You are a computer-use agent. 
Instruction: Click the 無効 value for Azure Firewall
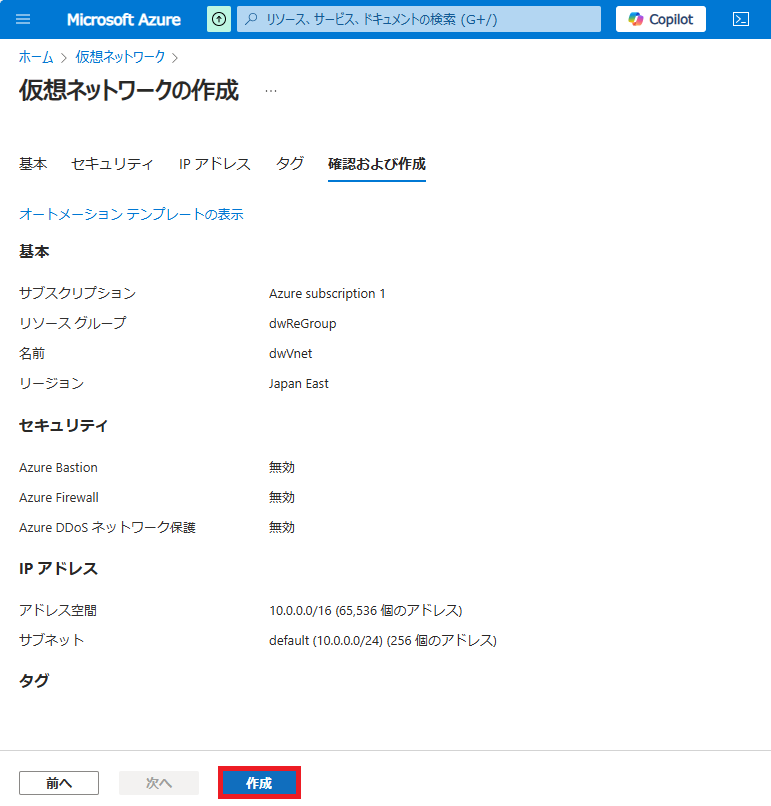[282, 498]
